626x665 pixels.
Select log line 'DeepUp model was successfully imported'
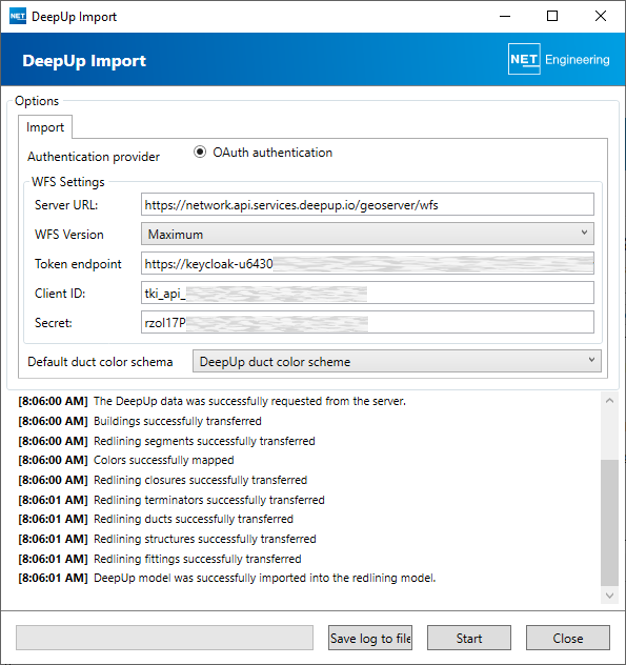tap(227, 578)
